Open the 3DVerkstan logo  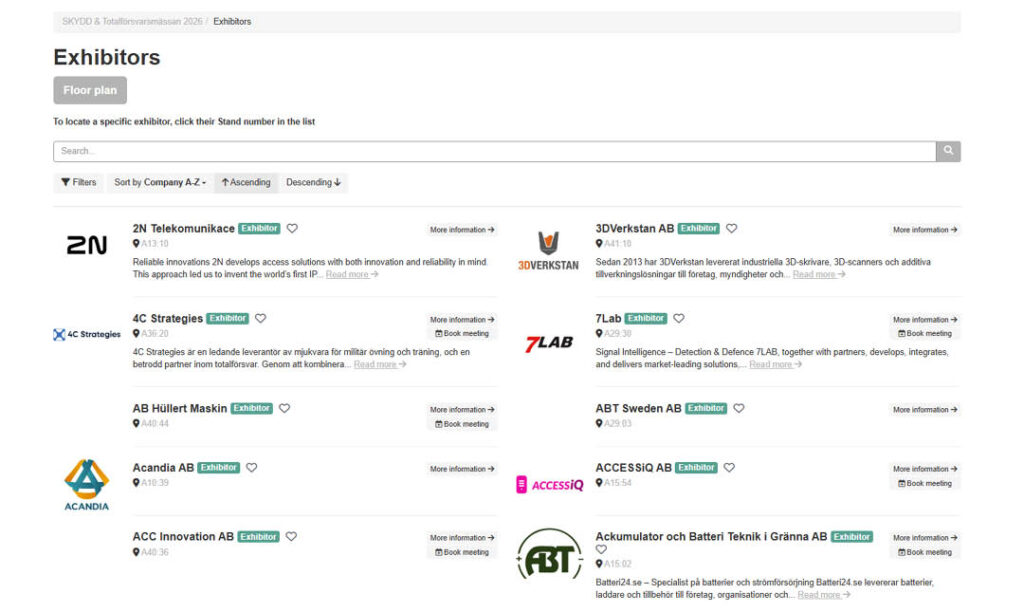548,251
